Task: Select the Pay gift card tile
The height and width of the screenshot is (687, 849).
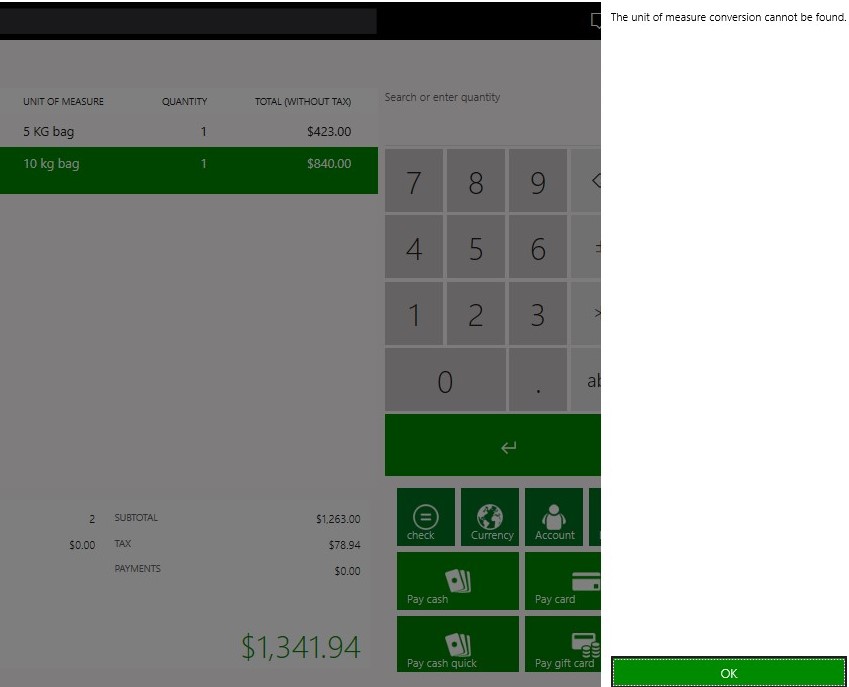Action: (x=563, y=645)
